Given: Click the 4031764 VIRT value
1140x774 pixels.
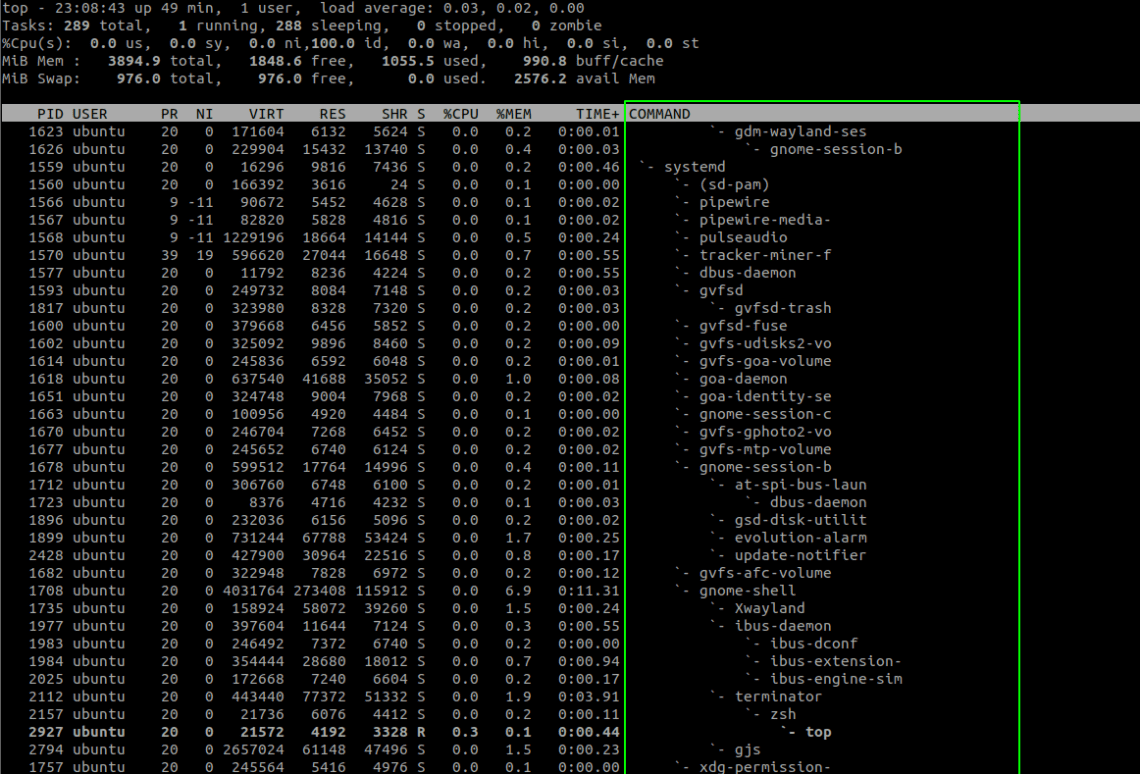Looking at the screenshot, I should tap(254, 591).
